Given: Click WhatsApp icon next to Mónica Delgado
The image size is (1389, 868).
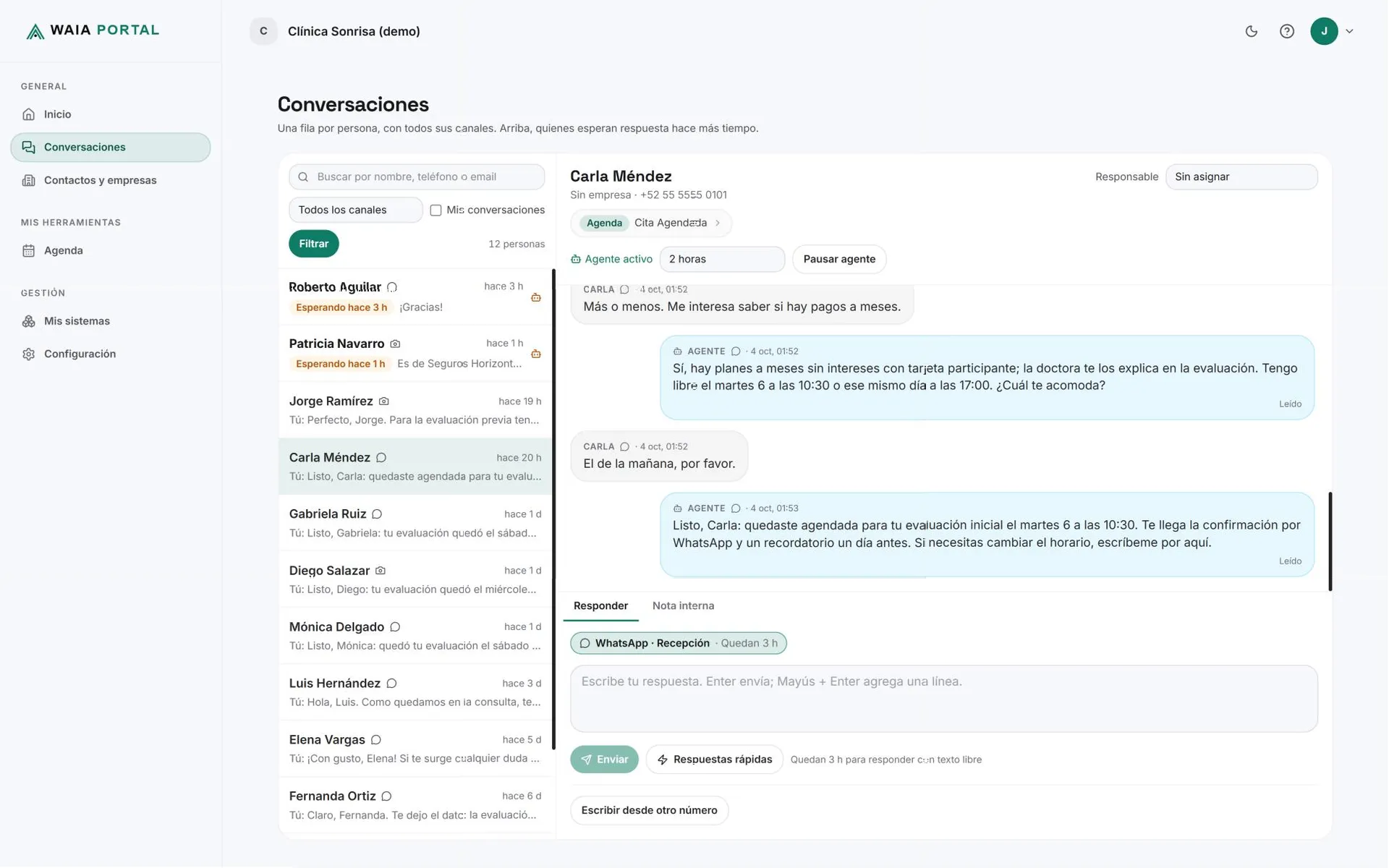Looking at the screenshot, I should click(x=395, y=627).
